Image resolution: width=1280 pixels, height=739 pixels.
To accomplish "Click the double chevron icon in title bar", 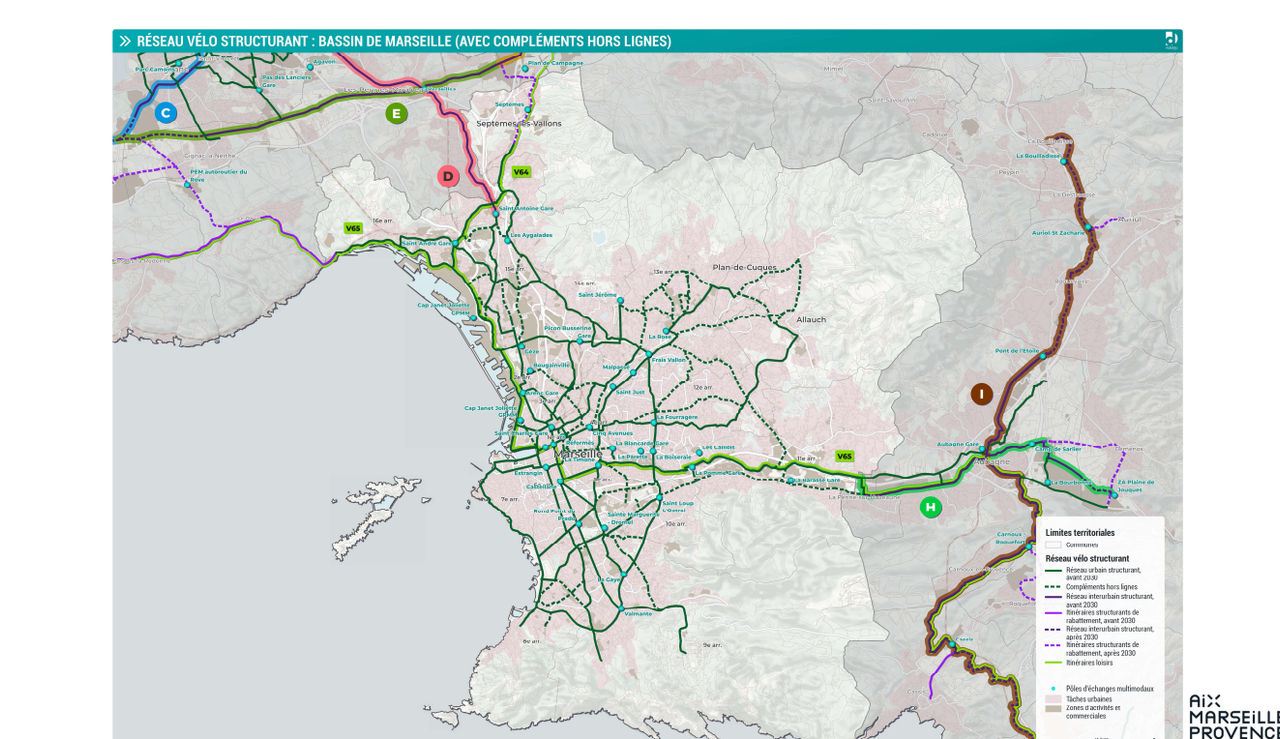I will click(x=125, y=41).
